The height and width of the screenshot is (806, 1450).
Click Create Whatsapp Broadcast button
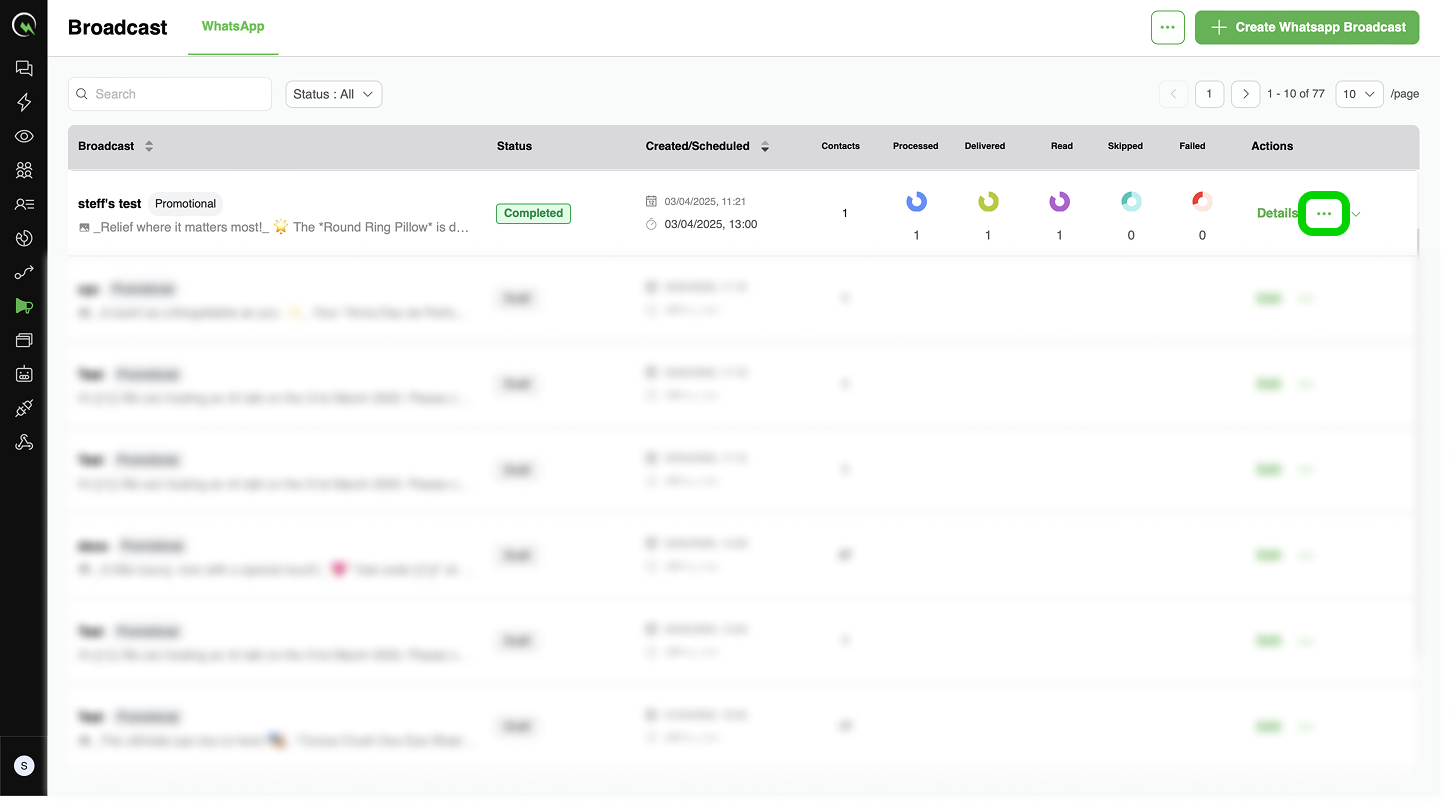pos(1307,27)
